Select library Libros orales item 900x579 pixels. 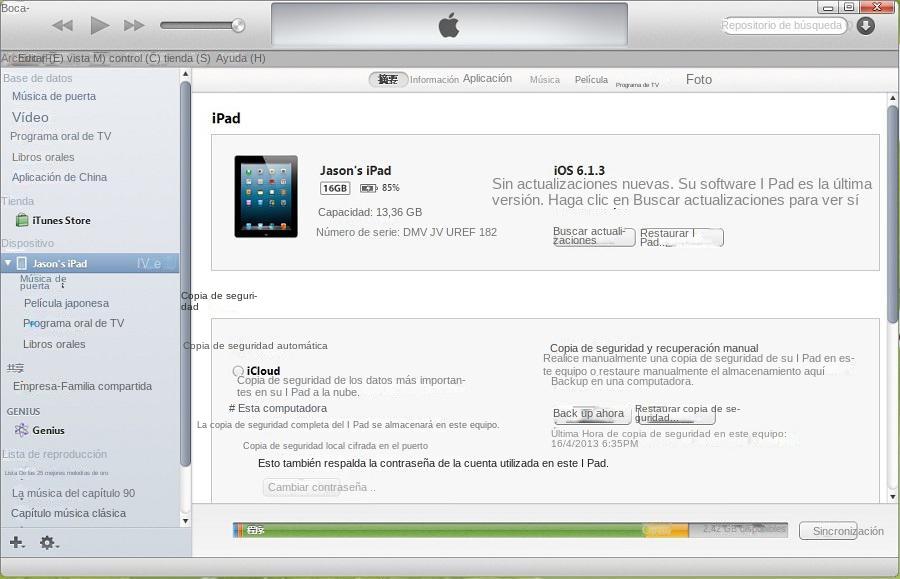pyautogui.click(x=43, y=157)
